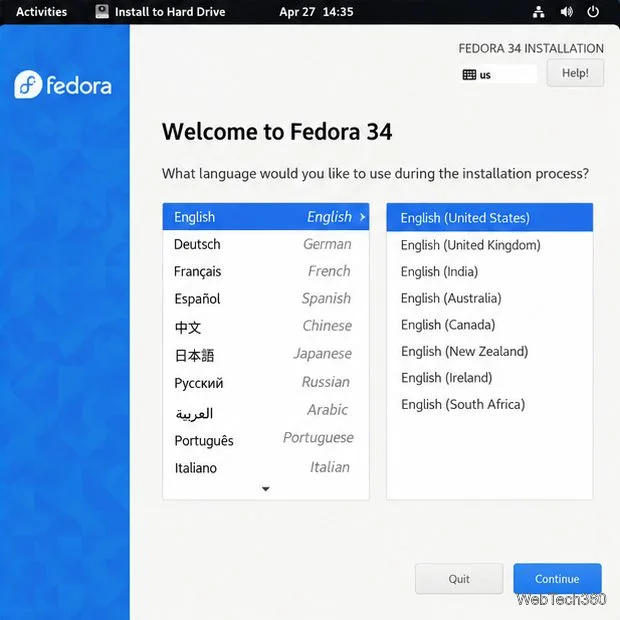The image size is (620, 620).
Task: Click the Install to Hard Drive app icon
Action: pos(102,11)
